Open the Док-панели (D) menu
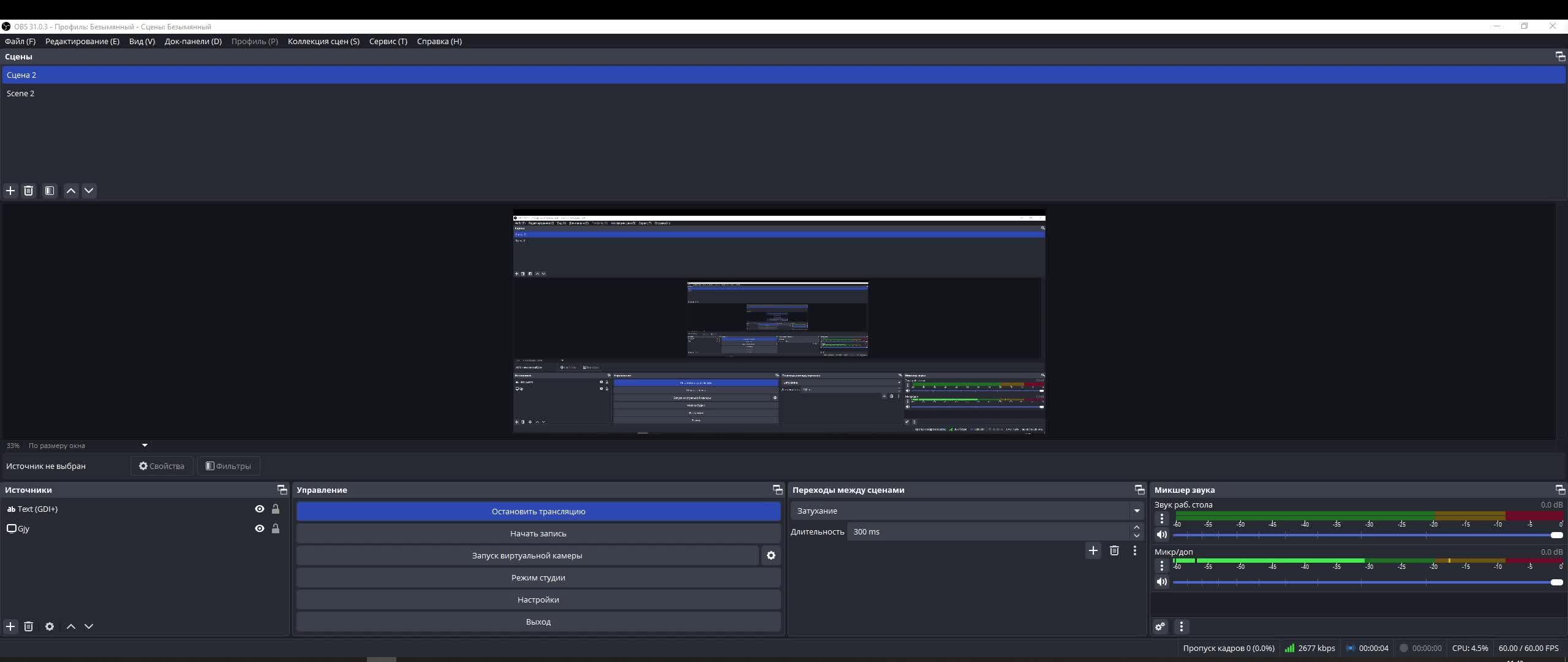The image size is (1568, 662). 193,41
